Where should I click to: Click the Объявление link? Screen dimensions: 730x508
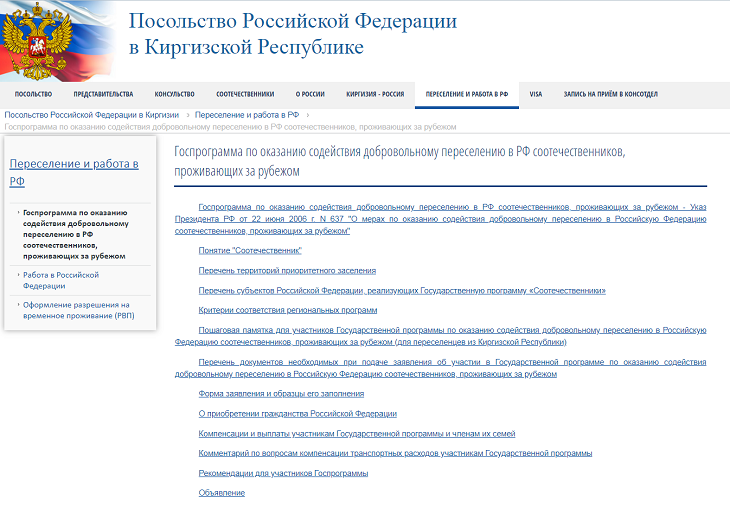pyautogui.click(x=221, y=492)
